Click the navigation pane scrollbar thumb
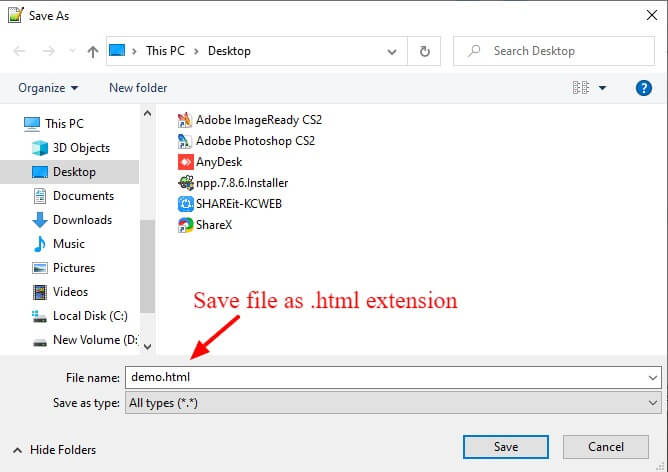Image resolution: width=668 pixels, height=472 pixels. 147,267
